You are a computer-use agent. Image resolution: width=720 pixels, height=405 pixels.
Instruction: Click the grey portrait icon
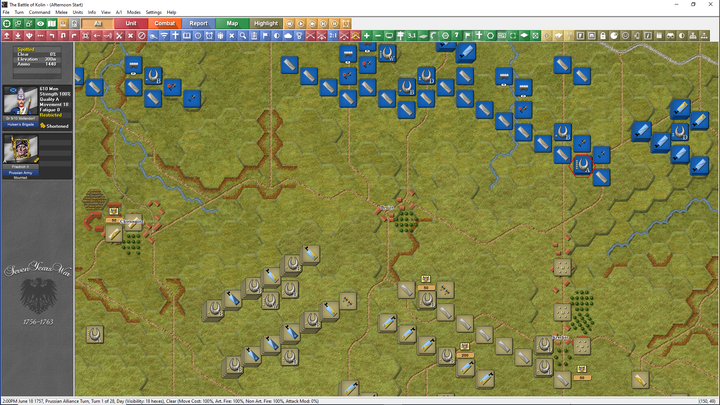coord(74,23)
